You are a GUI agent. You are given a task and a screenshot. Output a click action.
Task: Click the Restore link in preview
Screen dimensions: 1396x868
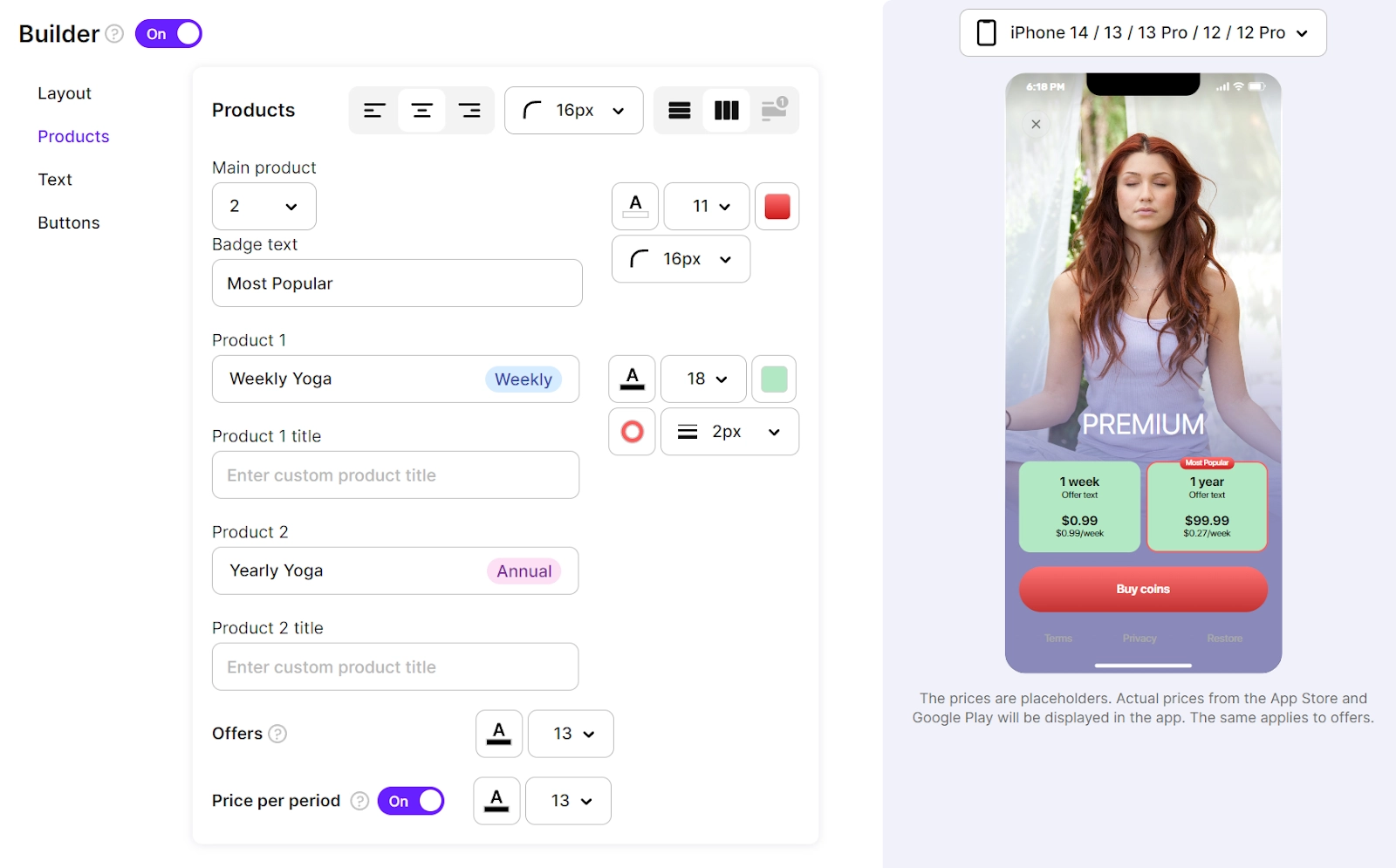(1224, 639)
